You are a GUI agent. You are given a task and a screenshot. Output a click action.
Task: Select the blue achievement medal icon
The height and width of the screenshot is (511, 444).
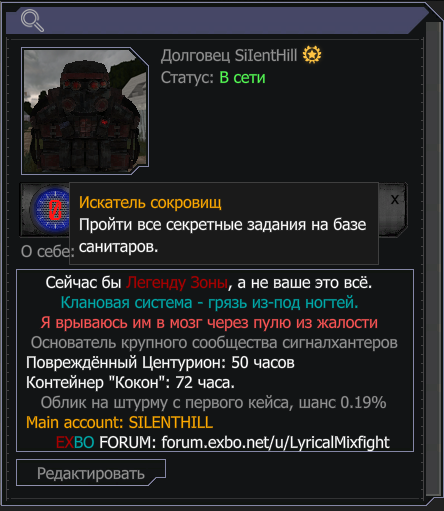[x=50, y=210]
